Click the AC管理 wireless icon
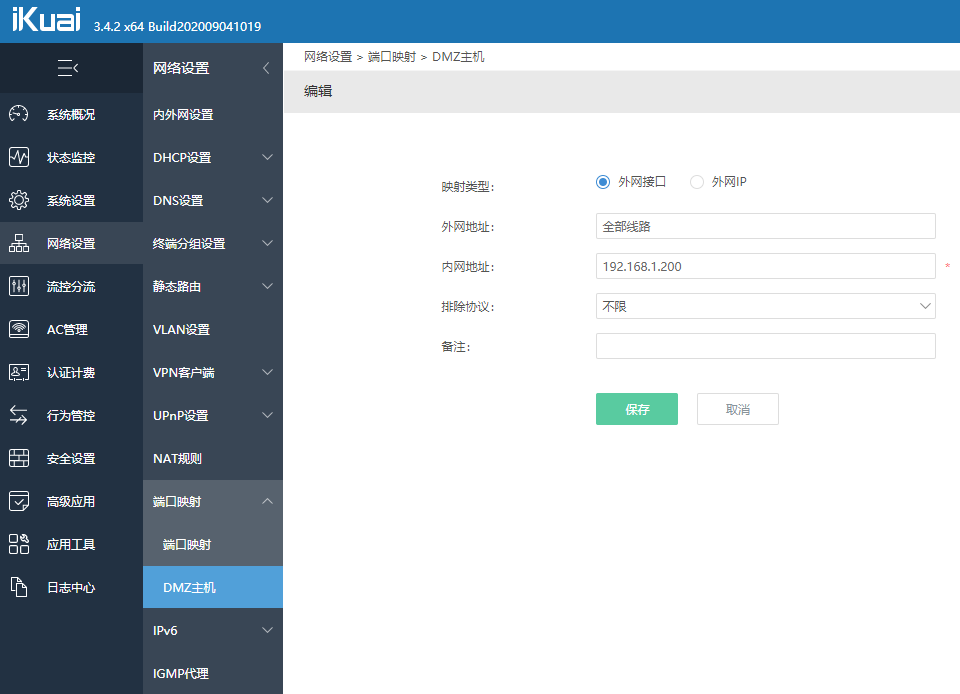This screenshot has height=694, width=960. 18,329
